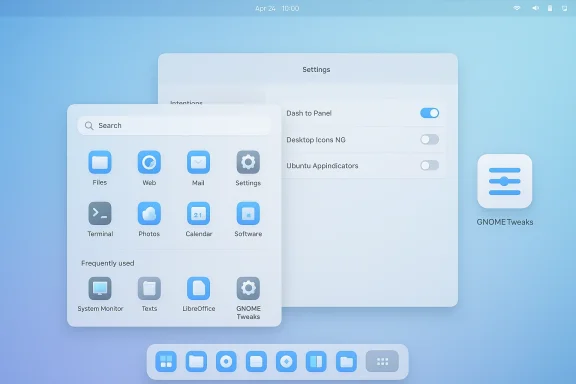Launch the Software app
This screenshot has height=384, width=576.
click(x=248, y=213)
